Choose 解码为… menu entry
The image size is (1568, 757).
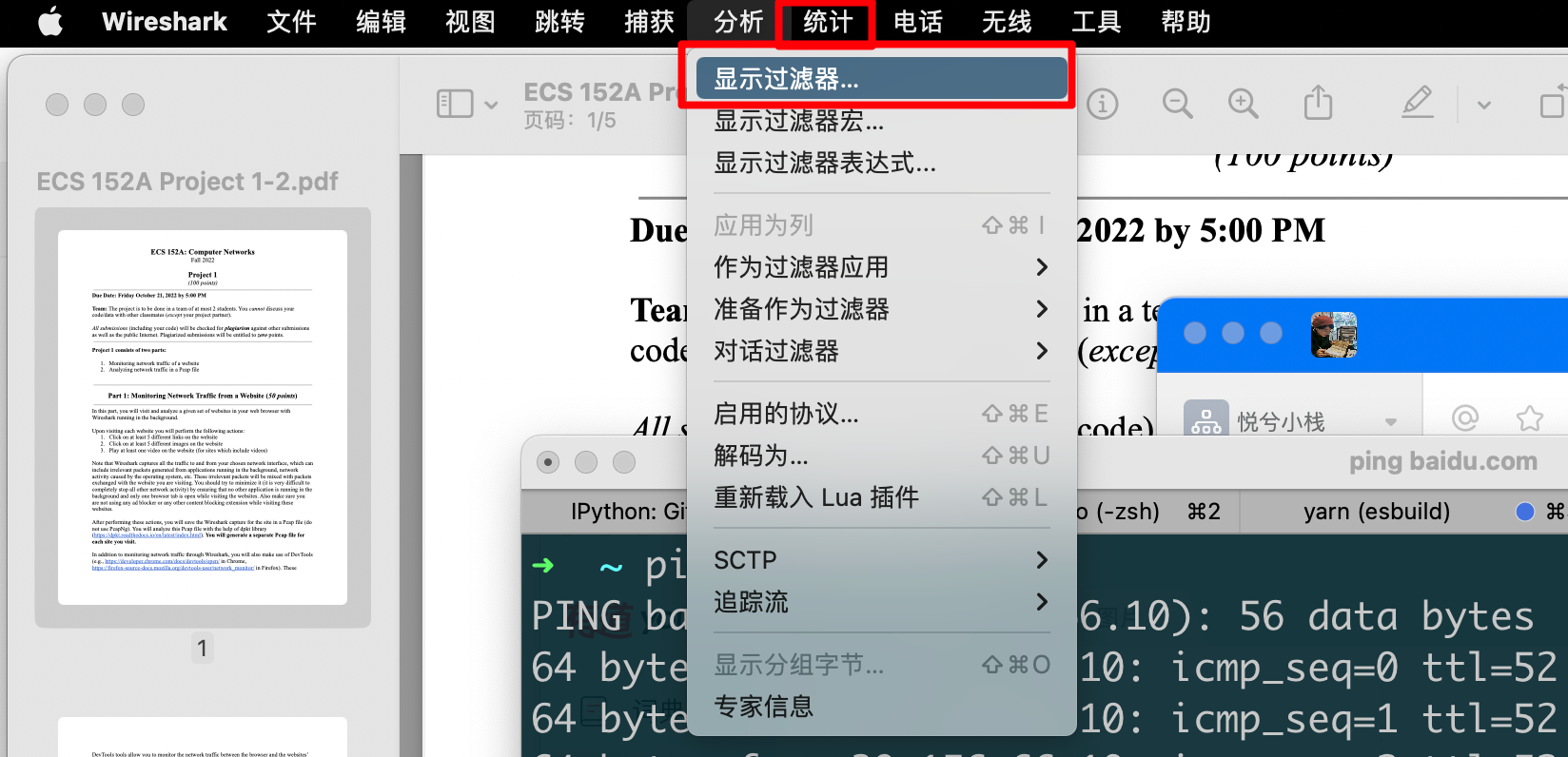[882, 456]
